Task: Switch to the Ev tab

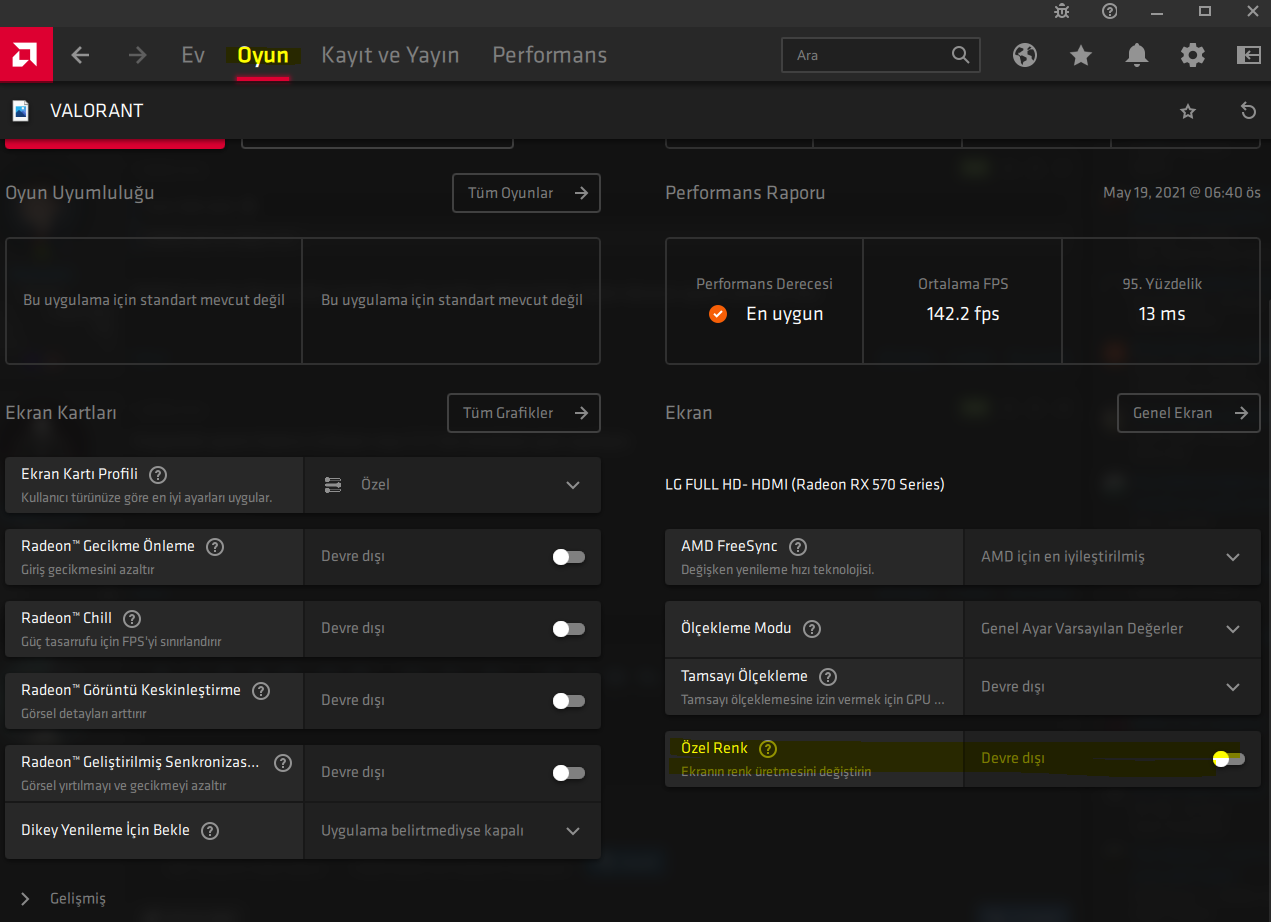Action: click(x=193, y=55)
